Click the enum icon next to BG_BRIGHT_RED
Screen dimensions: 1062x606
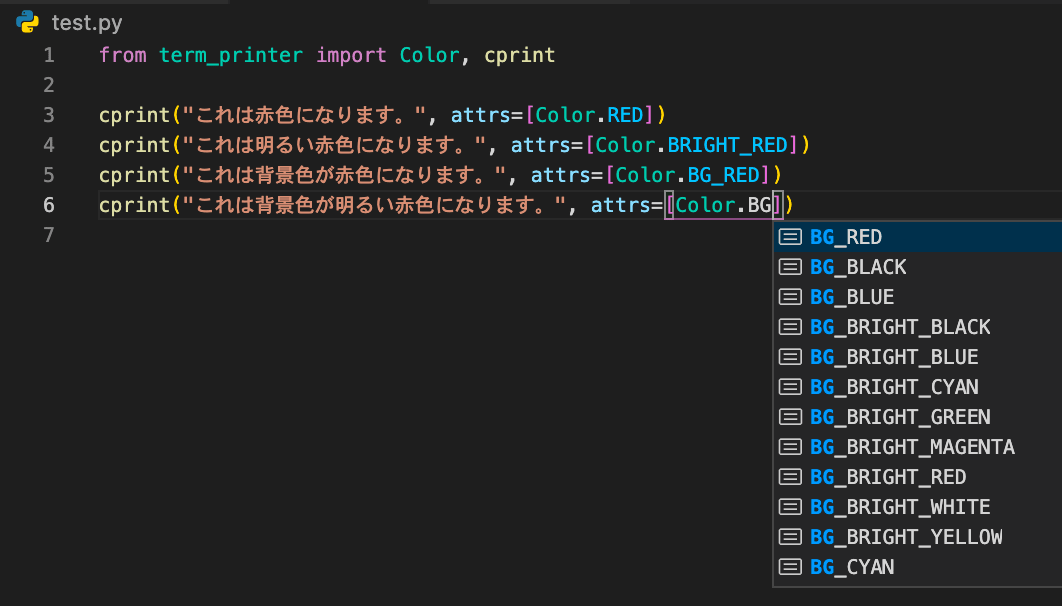[790, 477]
